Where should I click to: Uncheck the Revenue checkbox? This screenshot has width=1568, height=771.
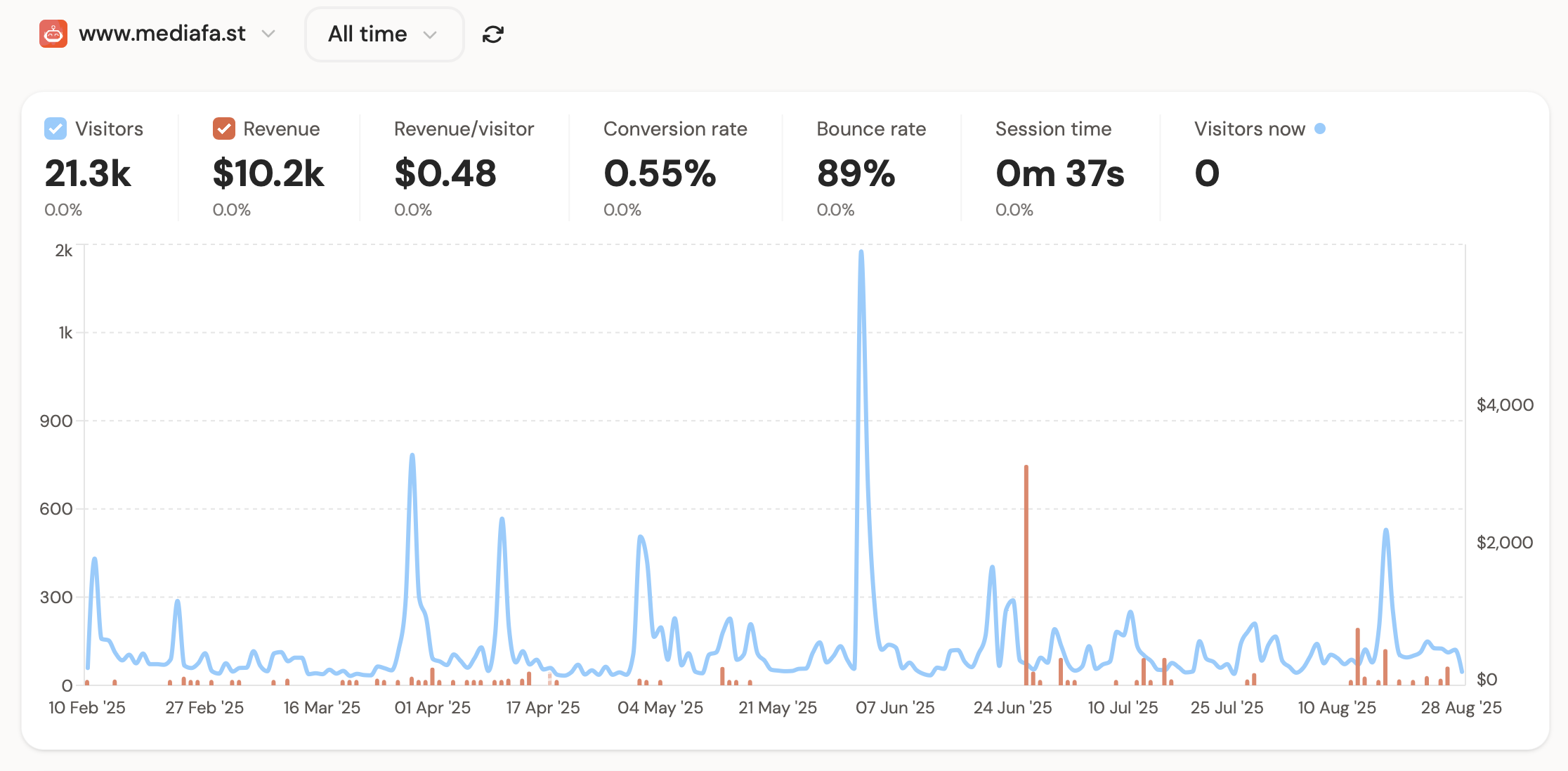coord(223,128)
